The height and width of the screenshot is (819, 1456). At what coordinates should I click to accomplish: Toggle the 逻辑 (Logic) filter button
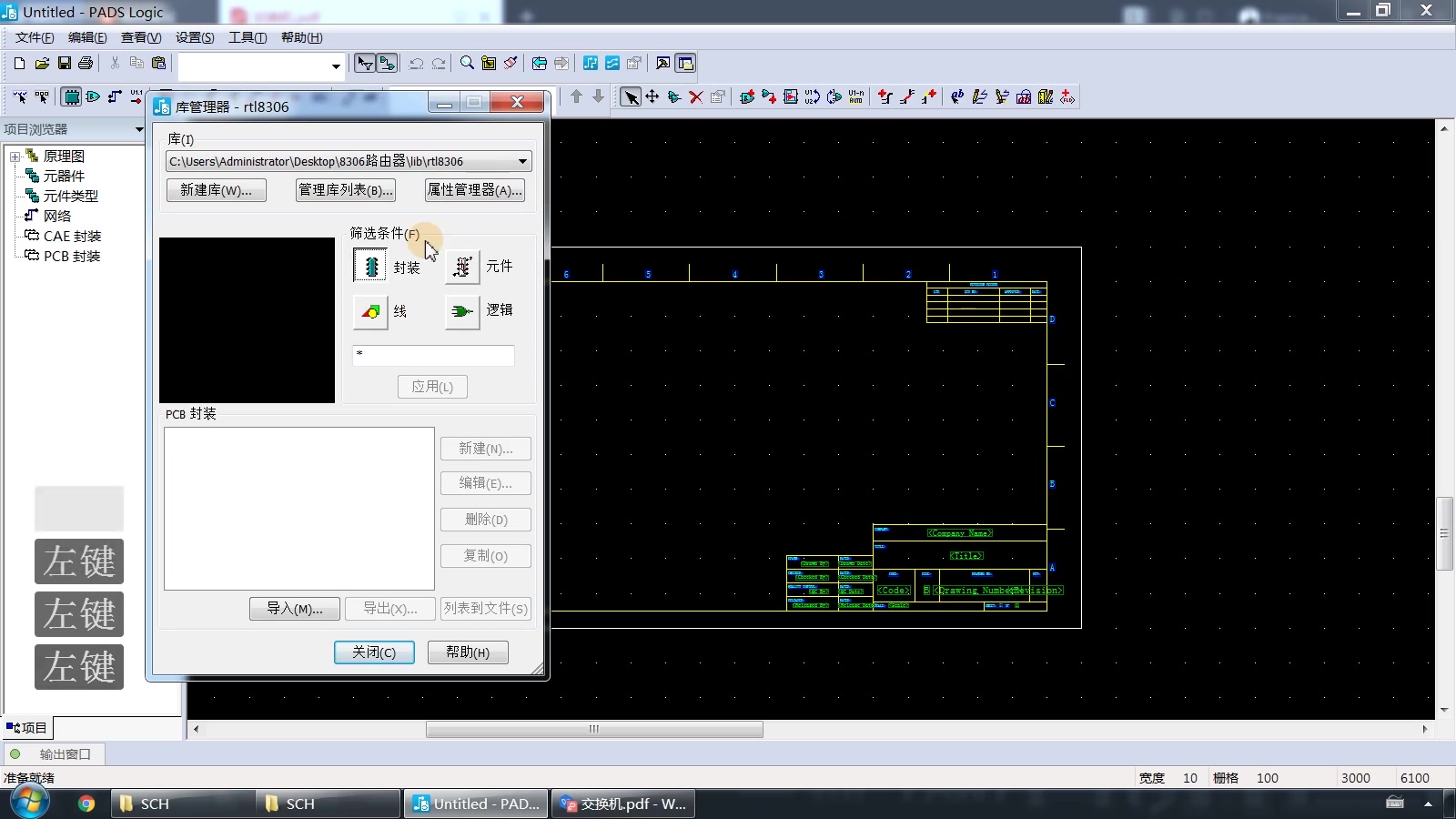click(462, 311)
